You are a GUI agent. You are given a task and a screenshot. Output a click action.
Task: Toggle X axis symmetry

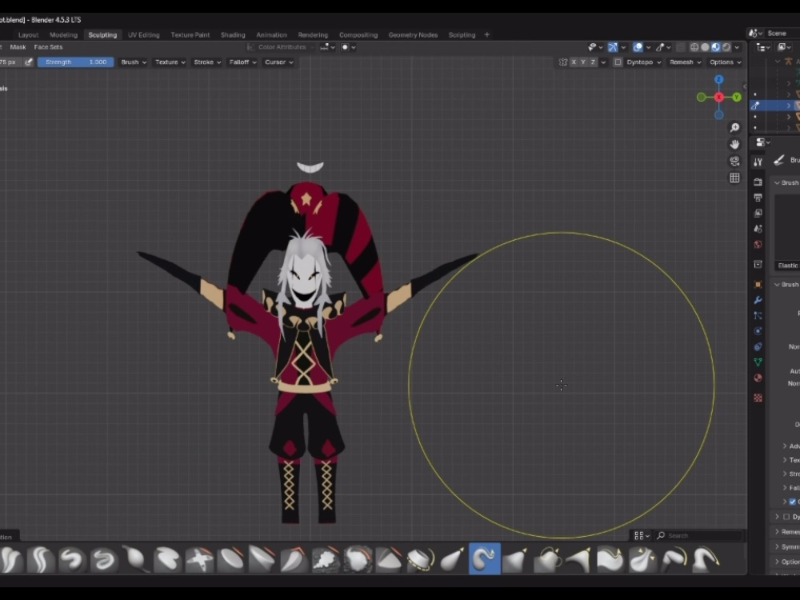coord(574,62)
